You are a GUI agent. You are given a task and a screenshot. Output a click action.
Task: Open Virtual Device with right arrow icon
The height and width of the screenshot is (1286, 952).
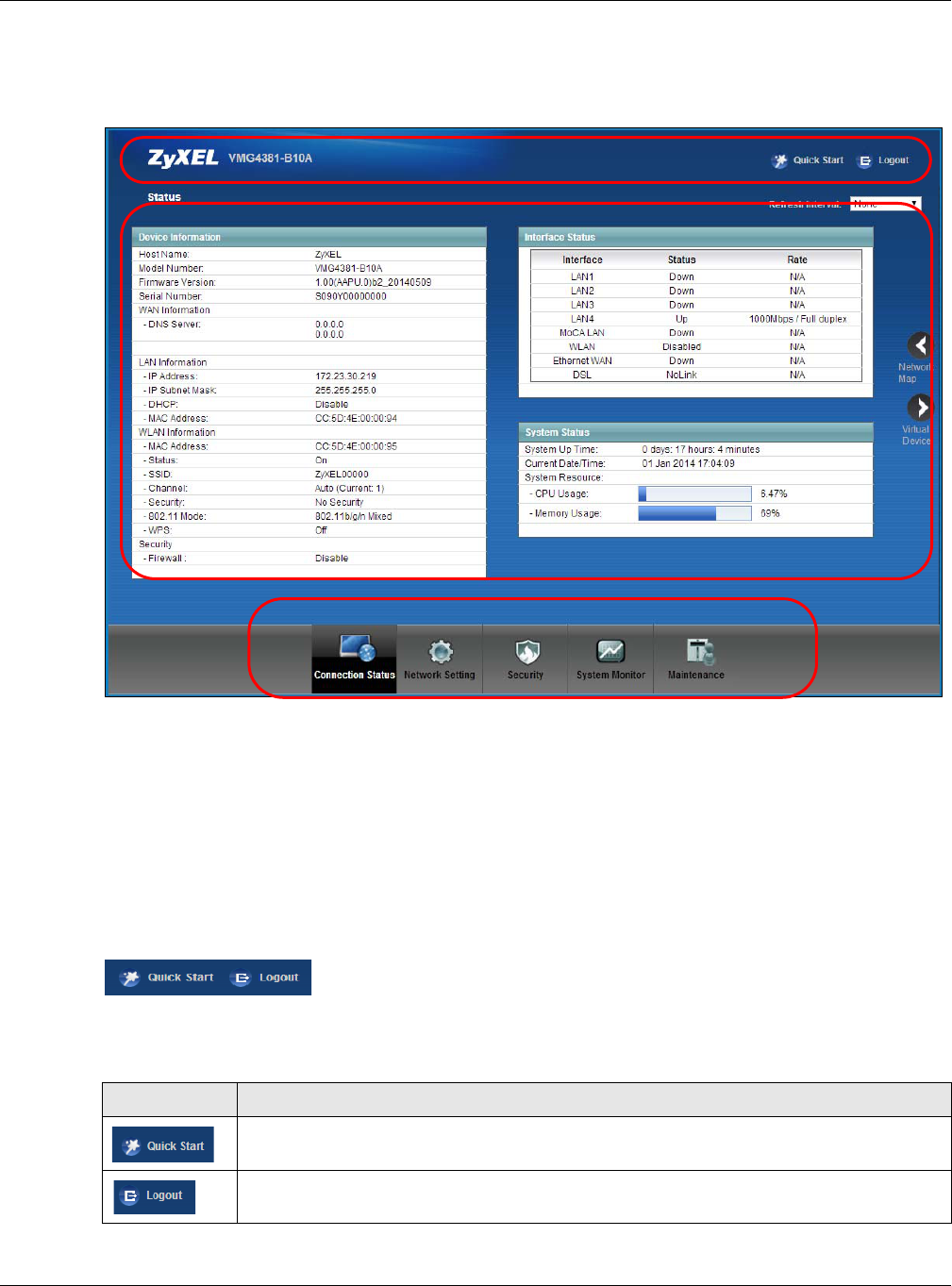[x=920, y=408]
